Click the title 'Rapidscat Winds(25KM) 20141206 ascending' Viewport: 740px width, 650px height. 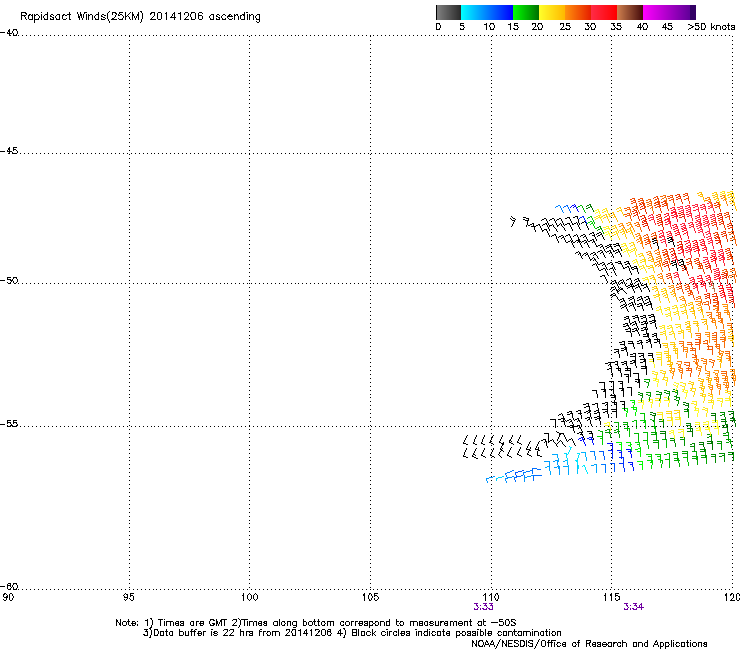140,17
